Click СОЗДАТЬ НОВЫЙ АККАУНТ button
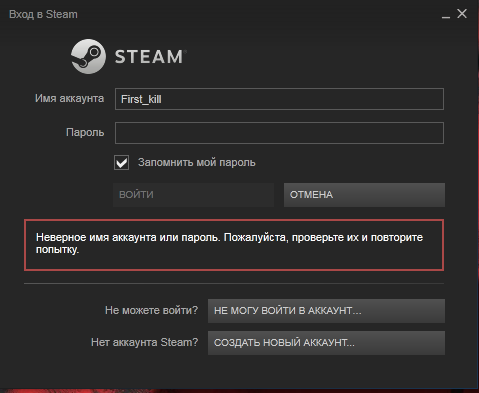This screenshot has width=479, height=393. [326, 343]
